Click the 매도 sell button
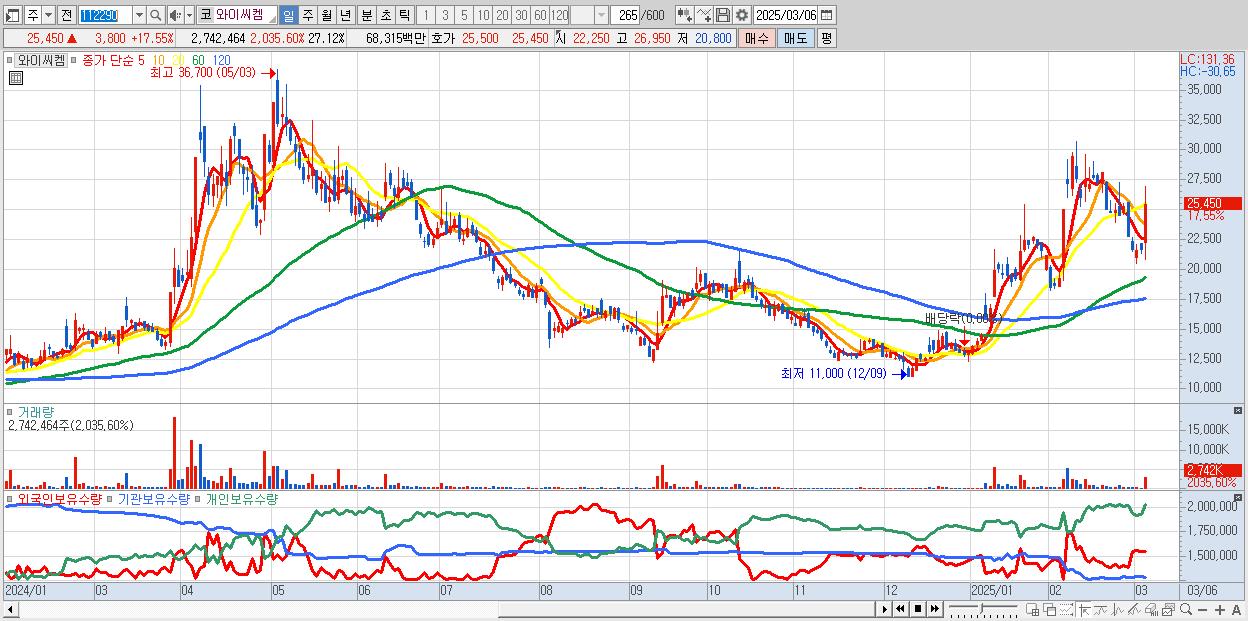The image size is (1248, 621). 795,38
